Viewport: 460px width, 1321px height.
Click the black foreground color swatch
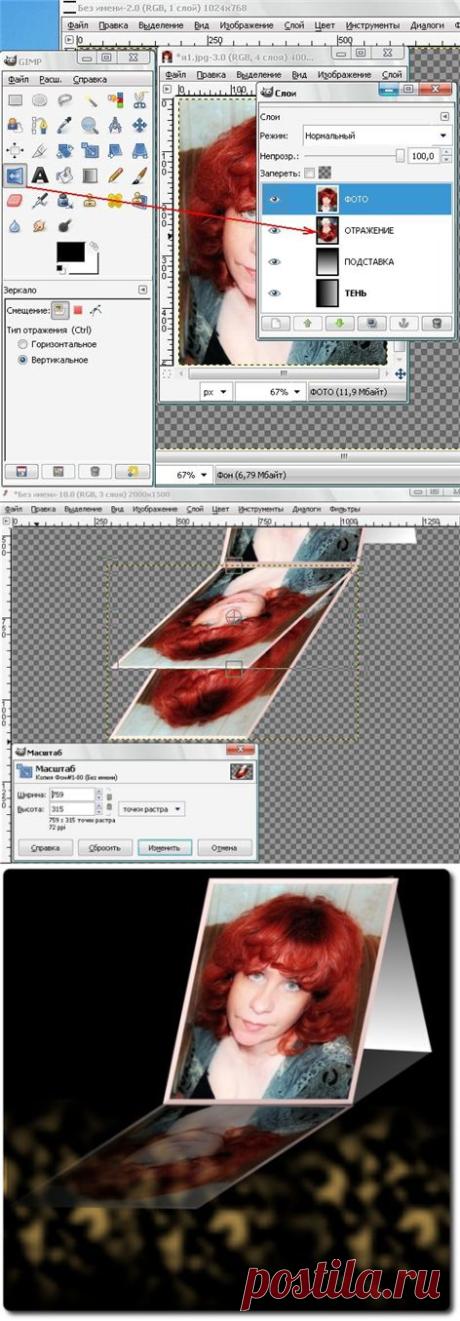pos(73,252)
